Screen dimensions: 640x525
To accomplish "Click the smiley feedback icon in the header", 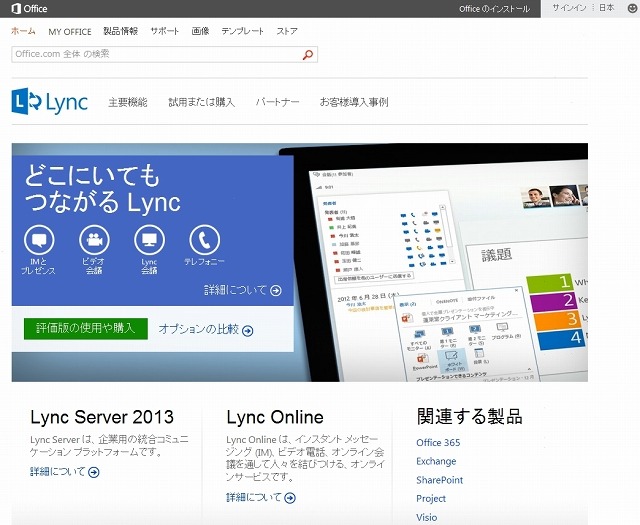I will [x=633, y=8].
